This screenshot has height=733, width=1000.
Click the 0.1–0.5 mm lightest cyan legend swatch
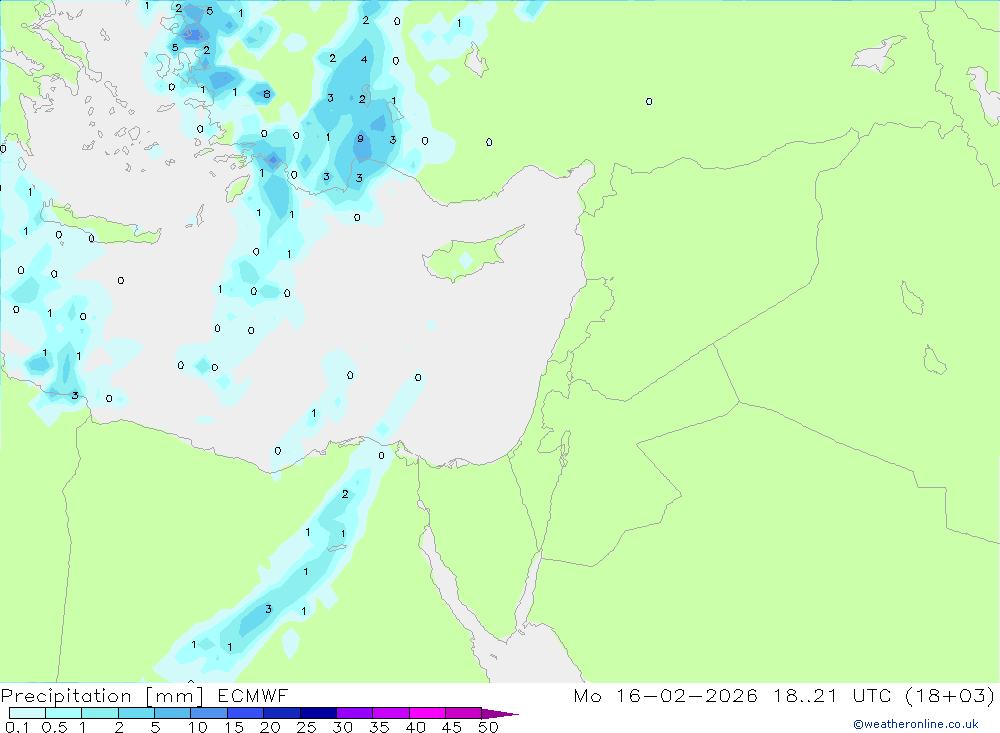click(x=27, y=713)
